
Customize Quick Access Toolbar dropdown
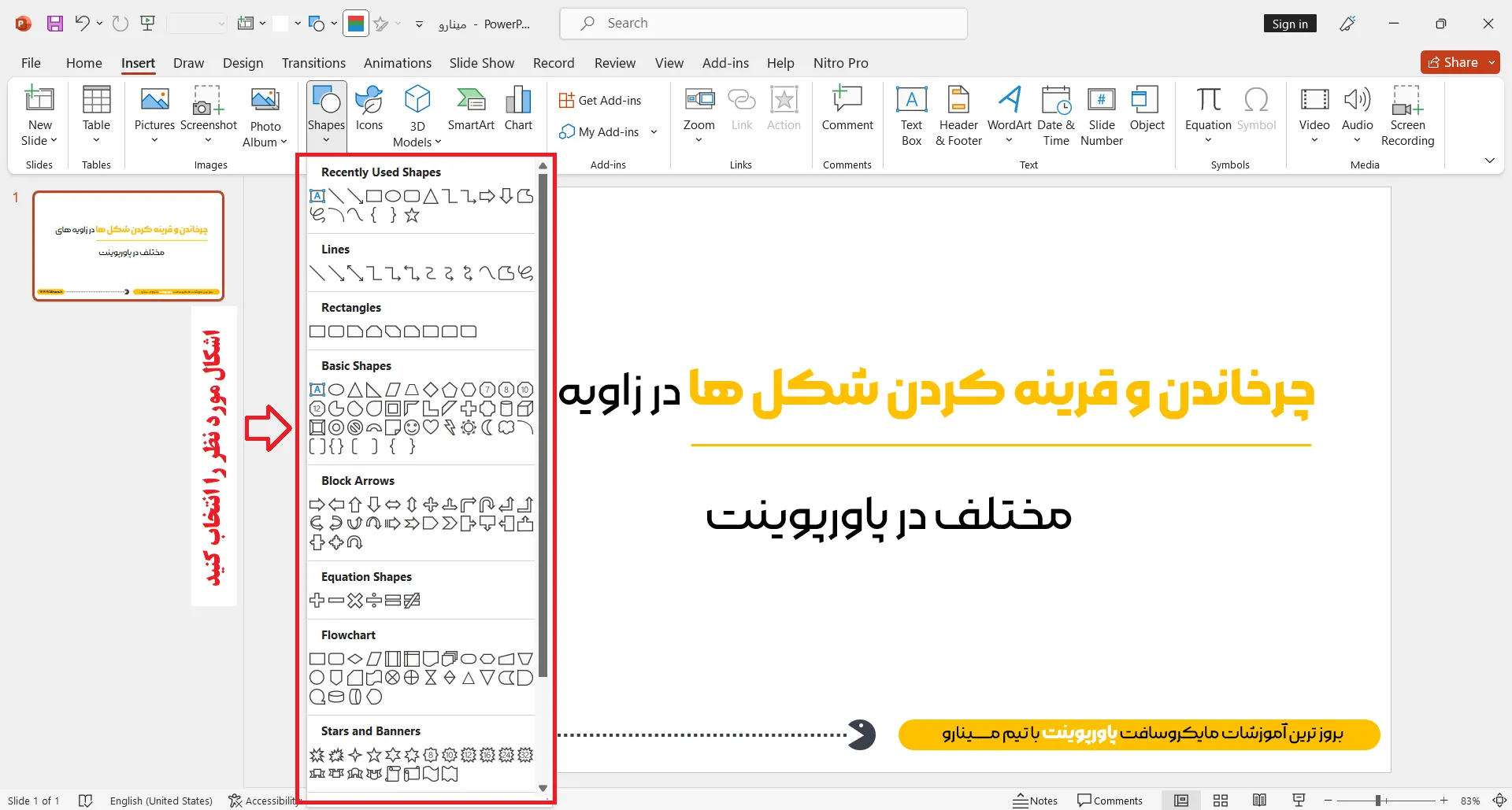[419, 24]
